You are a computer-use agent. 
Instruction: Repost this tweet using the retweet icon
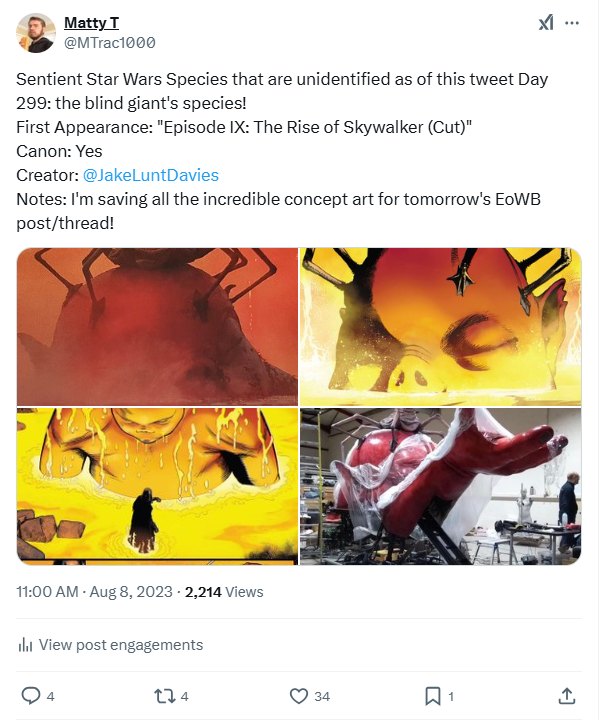pyautogui.click(x=165, y=695)
